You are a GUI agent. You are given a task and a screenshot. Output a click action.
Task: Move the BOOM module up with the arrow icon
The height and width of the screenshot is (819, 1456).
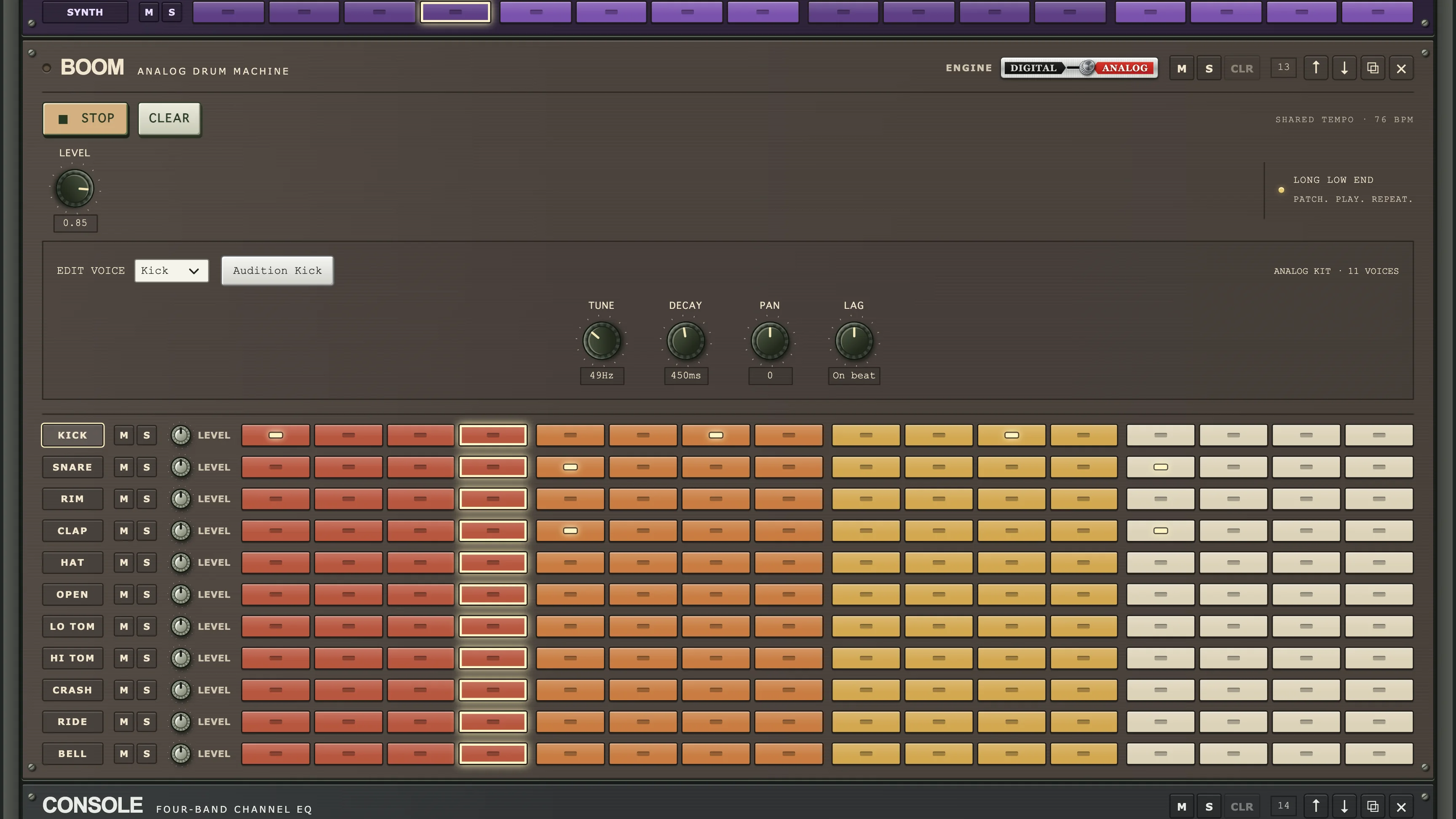(1316, 68)
